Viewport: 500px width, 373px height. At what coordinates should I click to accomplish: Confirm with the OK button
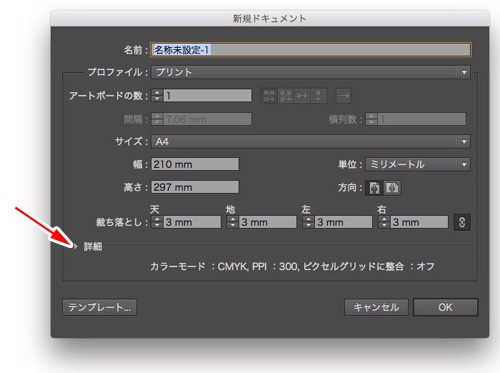[x=445, y=307]
